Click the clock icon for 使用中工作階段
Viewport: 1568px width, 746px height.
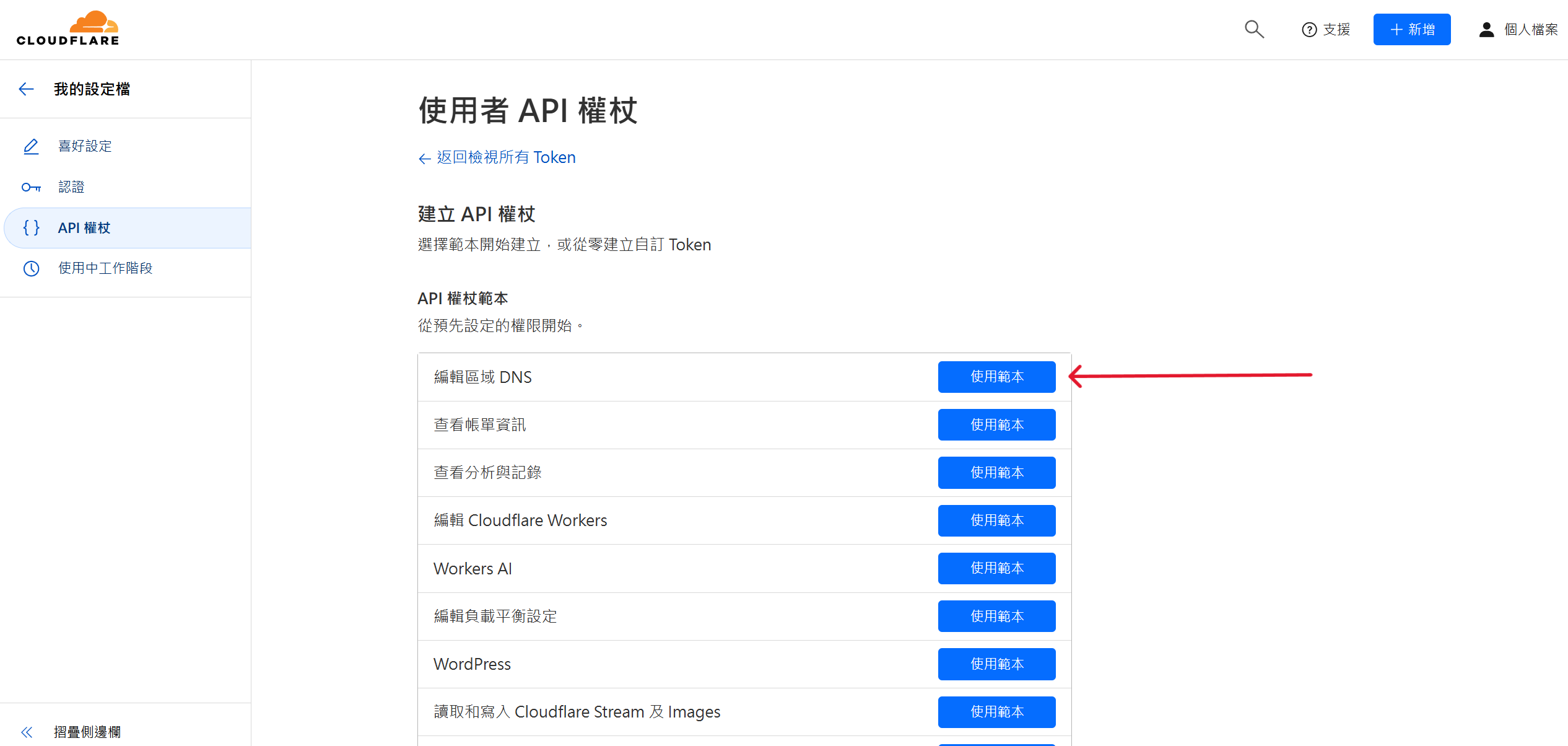point(31,268)
